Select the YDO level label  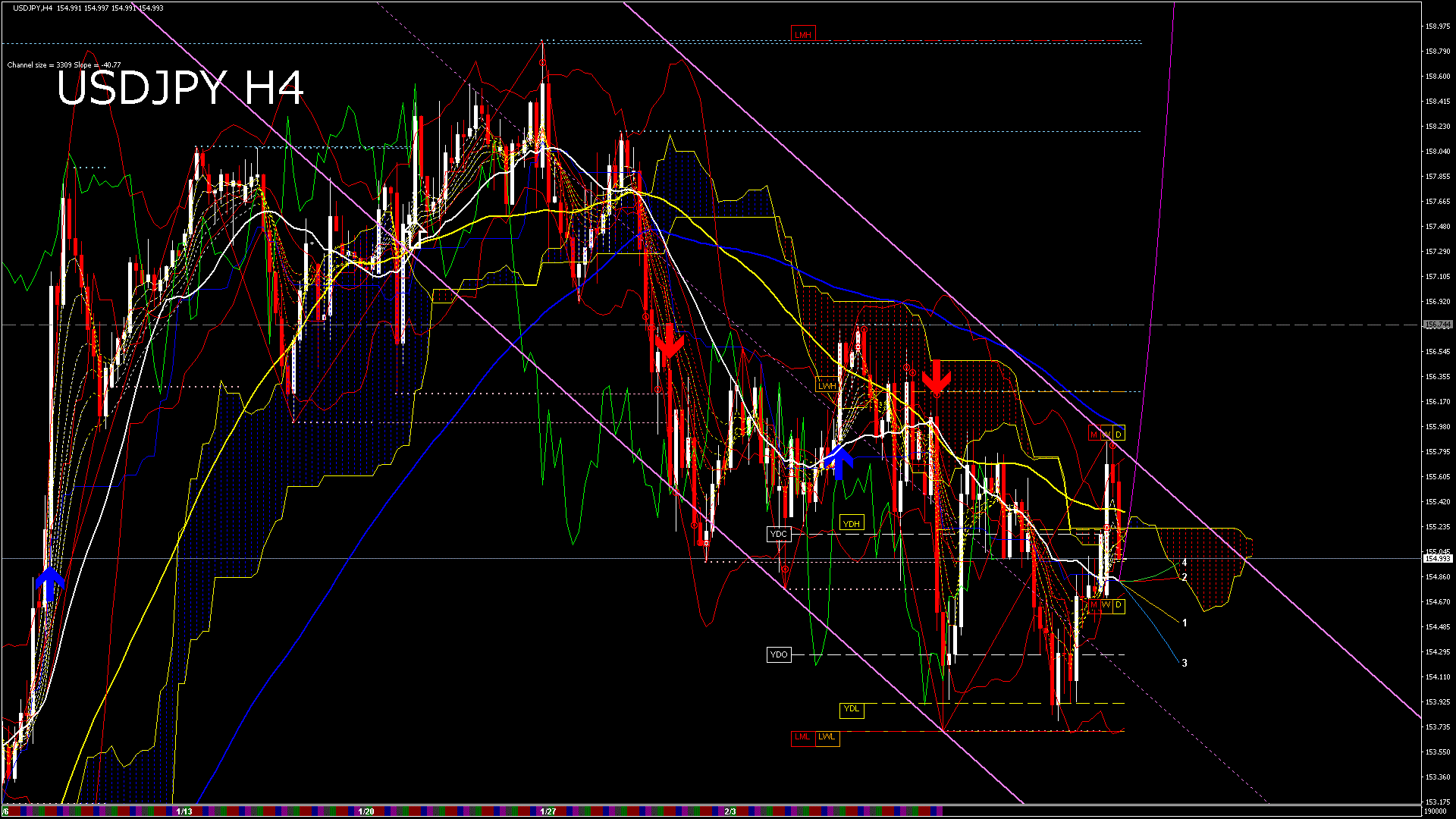[779, 654]
